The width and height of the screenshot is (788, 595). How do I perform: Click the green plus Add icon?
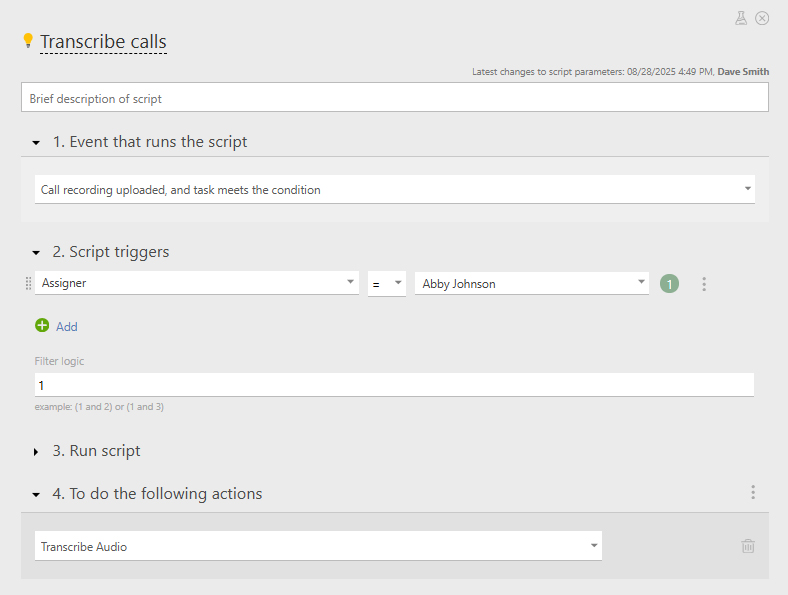[42, 326]
